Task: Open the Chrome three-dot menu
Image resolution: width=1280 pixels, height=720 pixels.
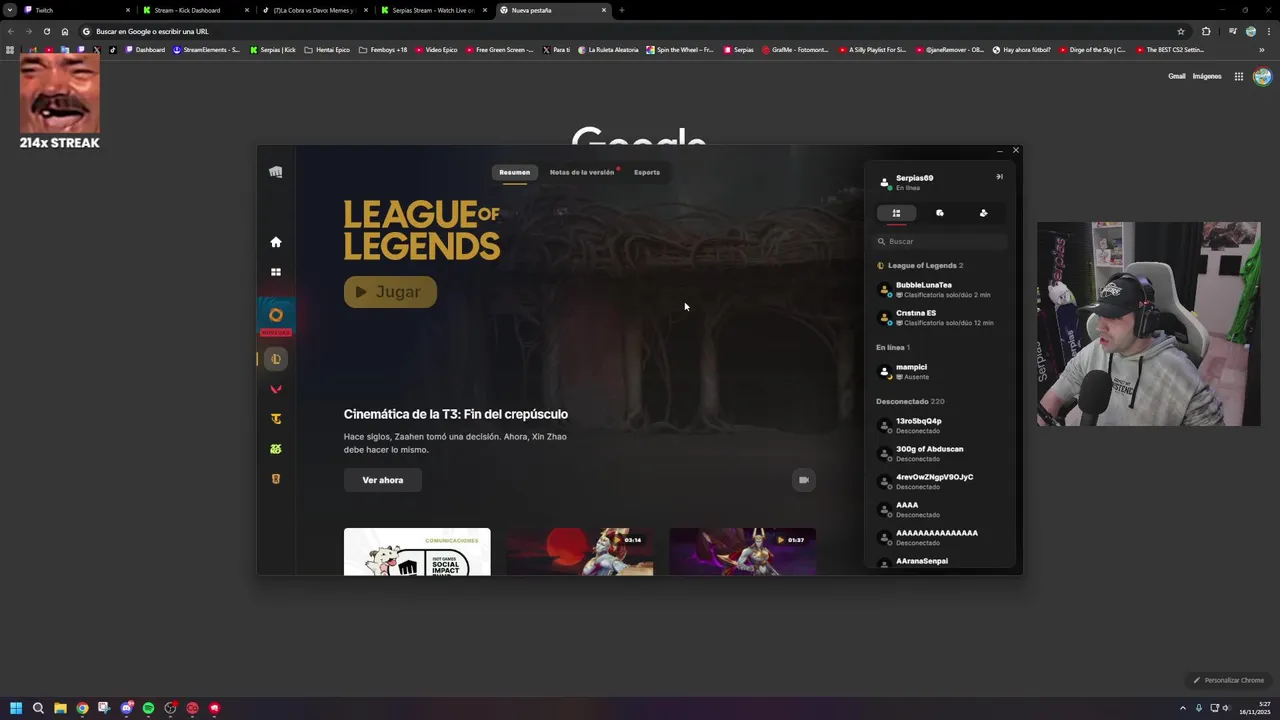Action: pyautogui.click(x=1269, y=31)
